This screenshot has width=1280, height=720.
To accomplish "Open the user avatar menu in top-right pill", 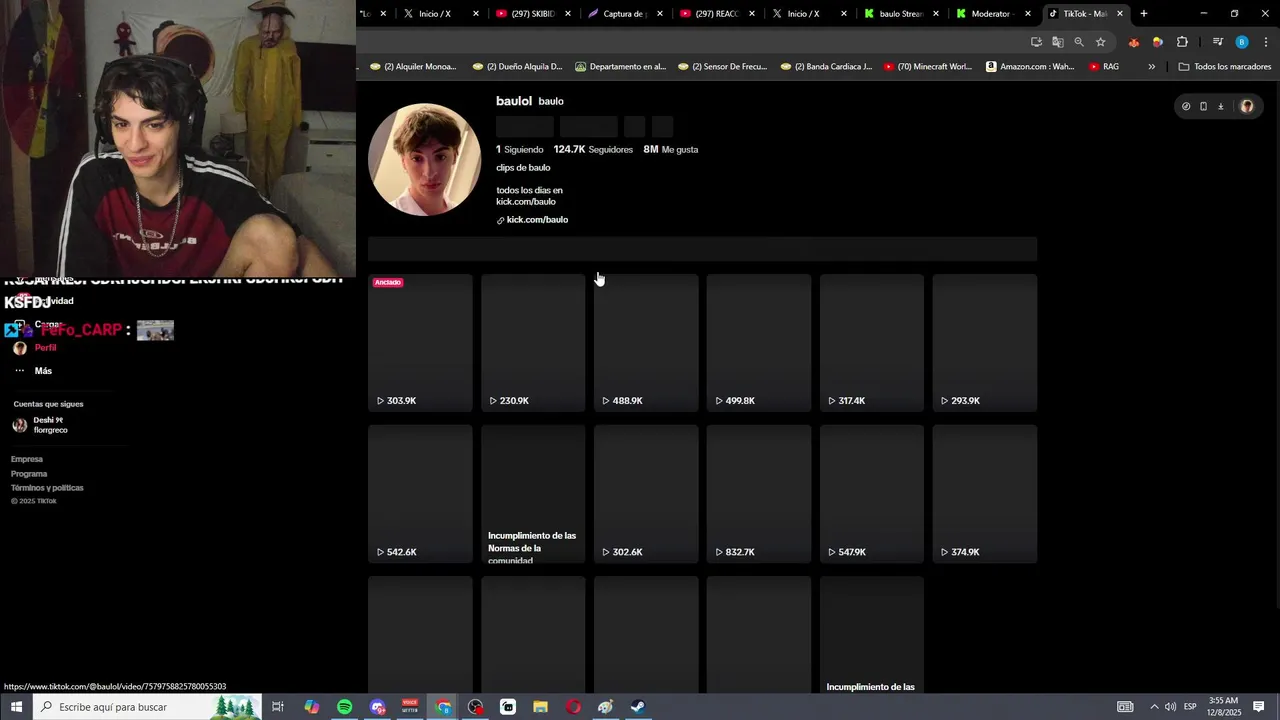I will pos(1246,106).
